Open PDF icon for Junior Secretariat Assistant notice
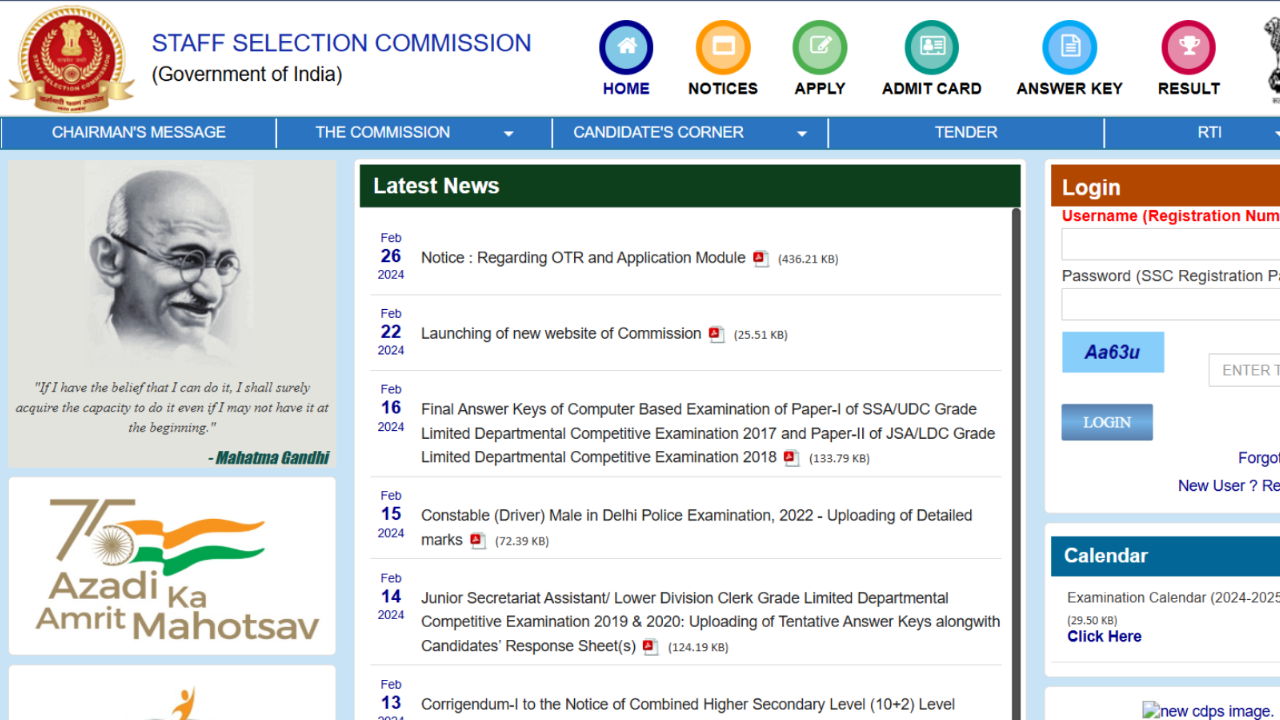Viewport: 1280px width, 720px height. [651, 647]
